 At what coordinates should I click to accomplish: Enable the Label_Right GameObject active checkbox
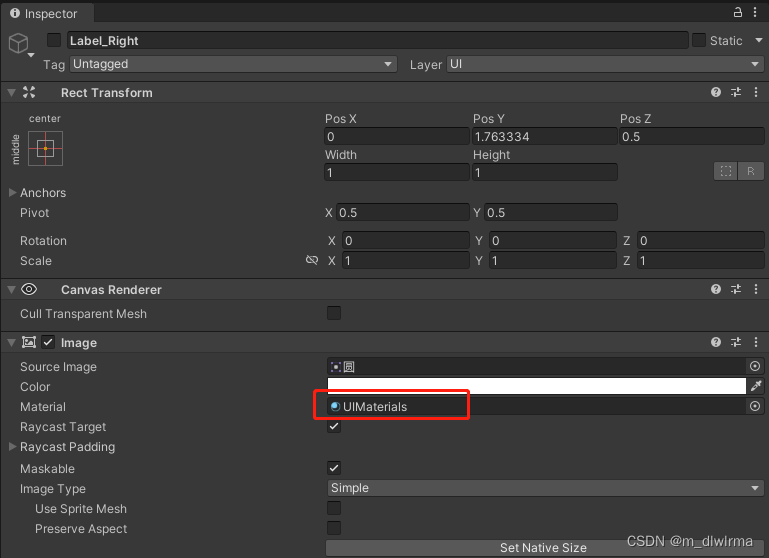click(x=54, y=40)
